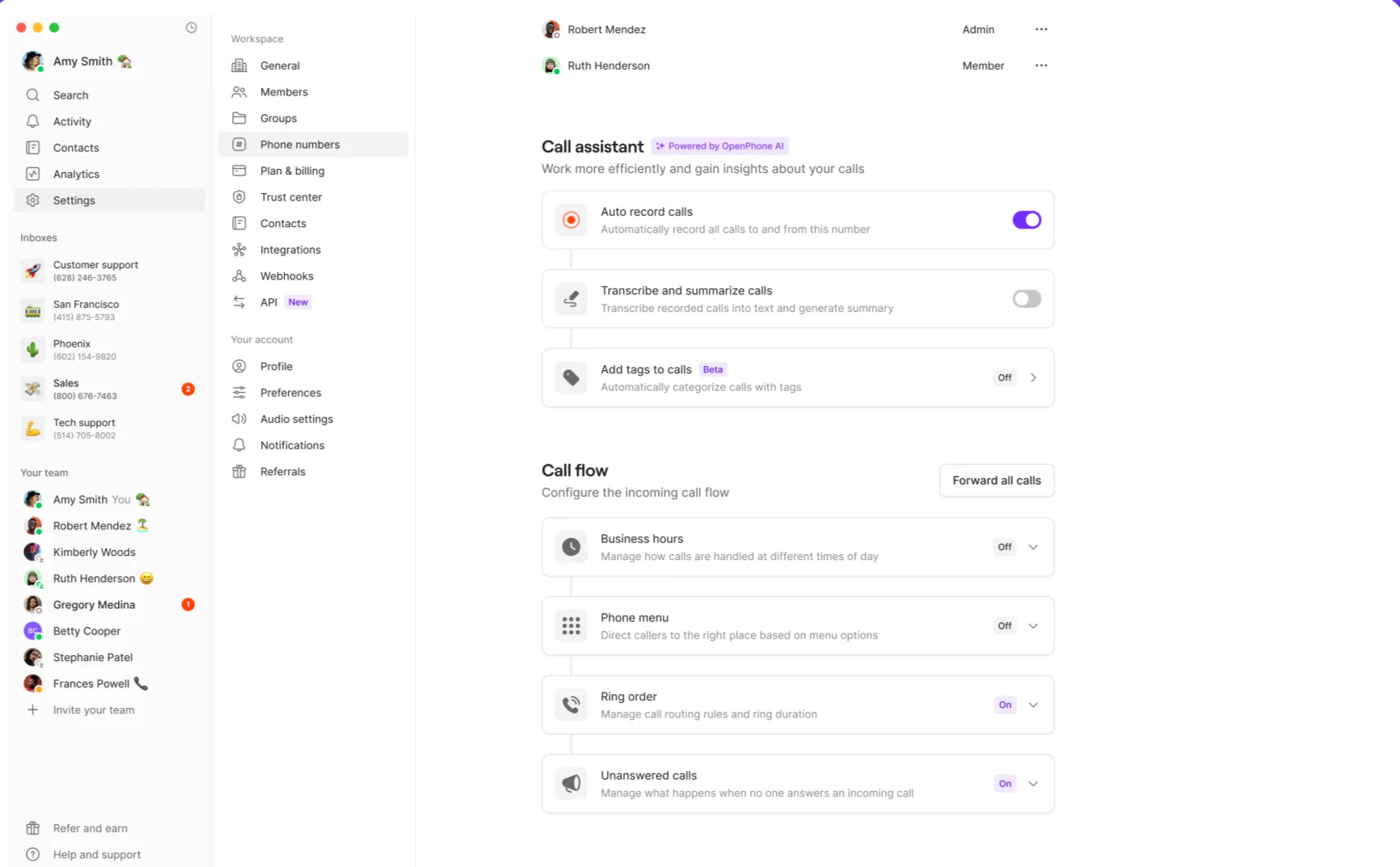The width and height of the screenshot is (1400, 867).
Task: Open the Amy Smith workspace account menu
Action: [78, 61]
